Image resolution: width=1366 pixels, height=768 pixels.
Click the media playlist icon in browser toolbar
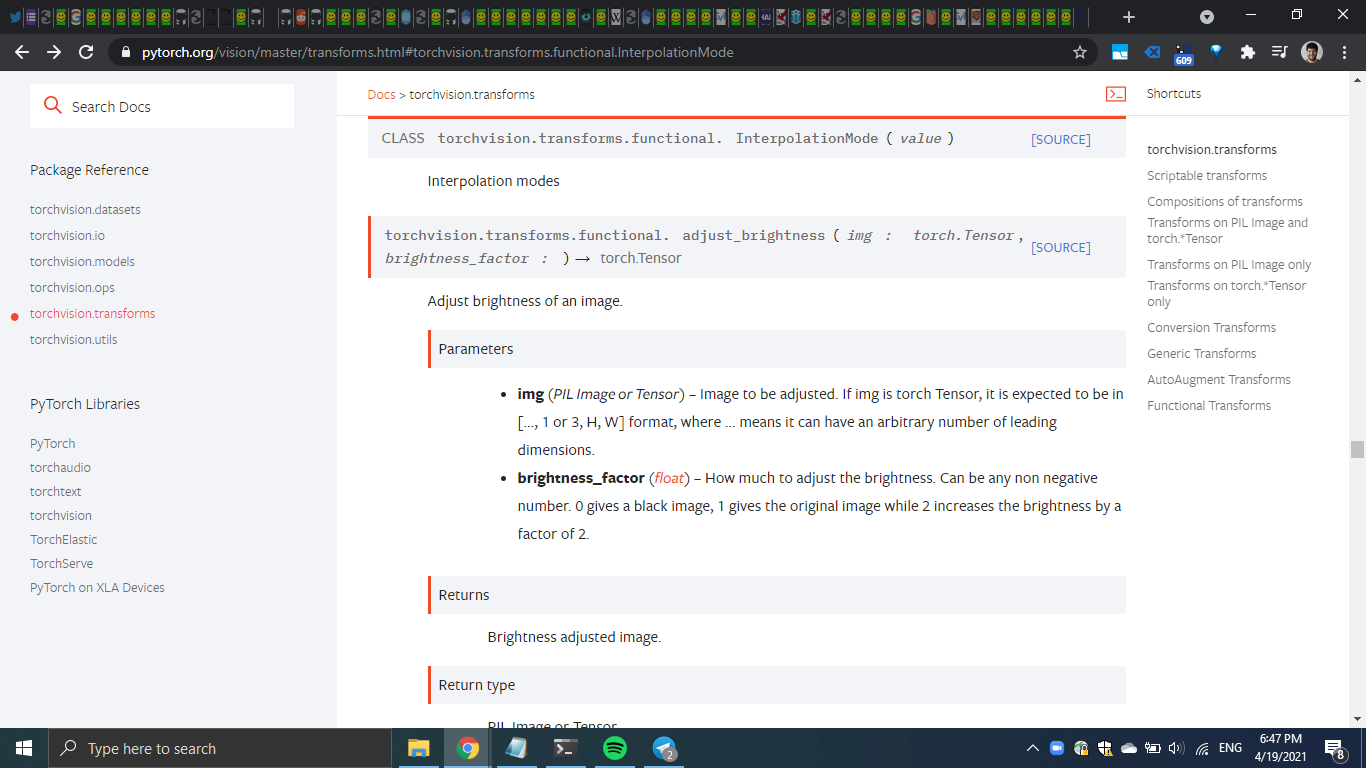point(1278,51)
